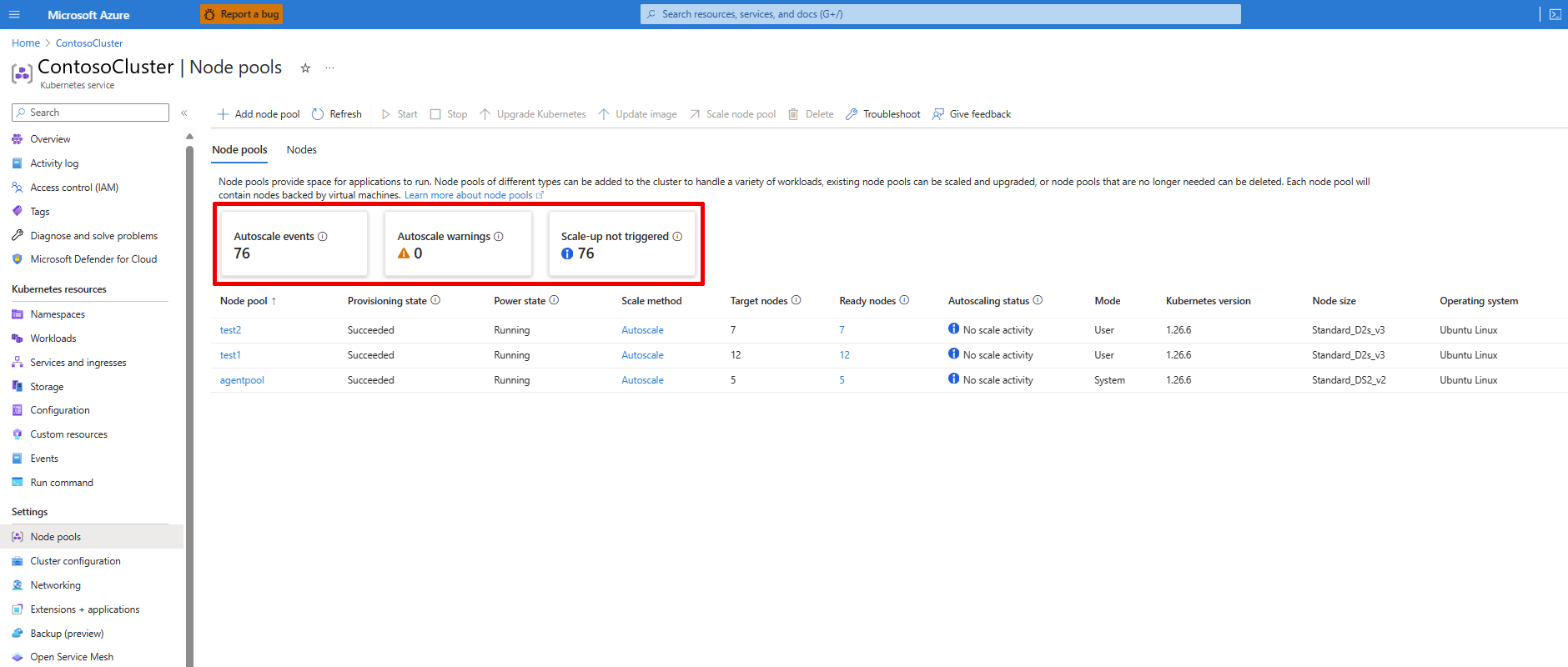Image resolution: width=1568 pixels, height=667 pixels.
Task: Refresh the node pools list
Action: click(x=337, y=114)
